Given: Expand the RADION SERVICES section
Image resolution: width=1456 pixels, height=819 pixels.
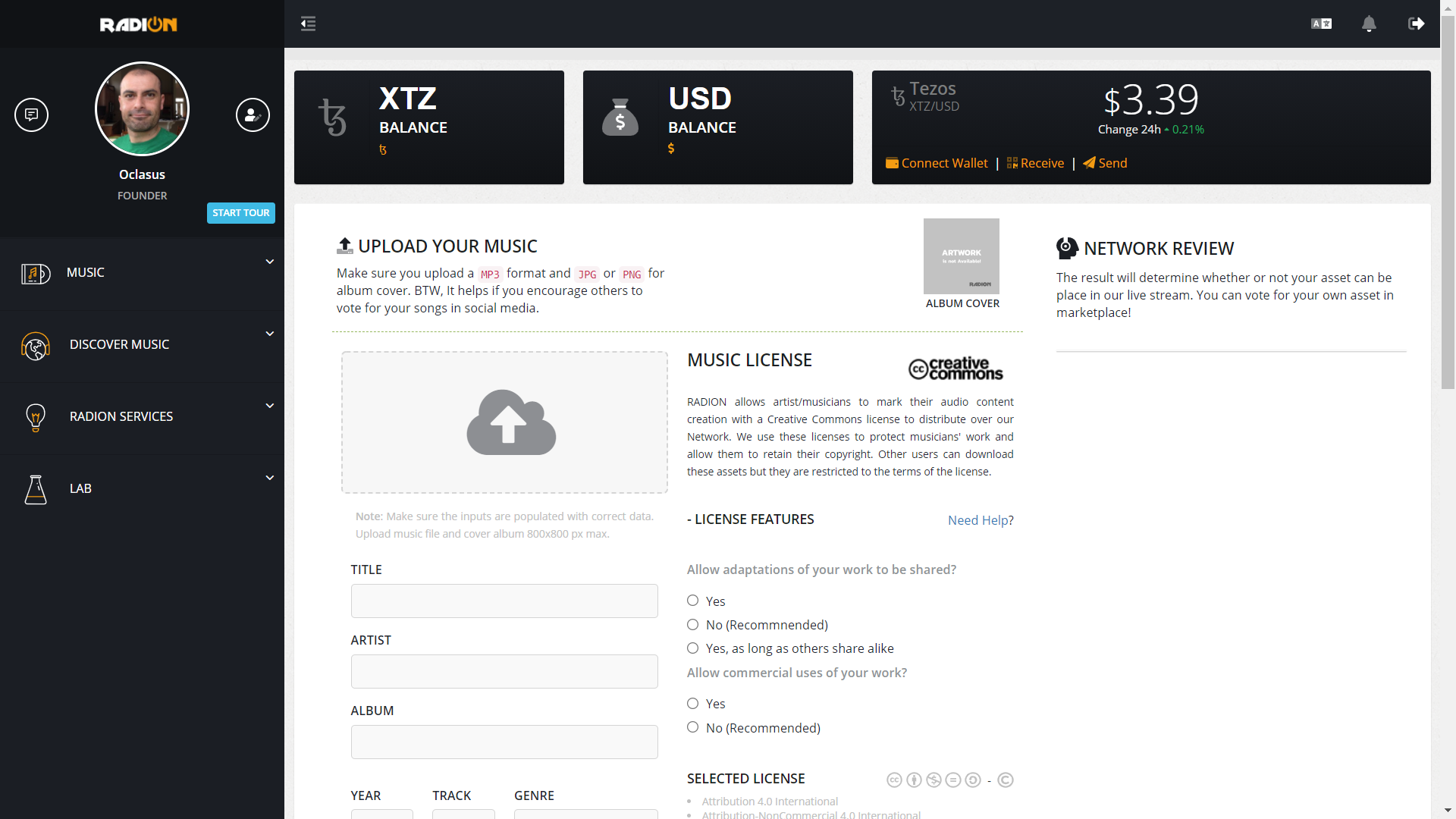Looking at the screenshot, I should [270, 406].
